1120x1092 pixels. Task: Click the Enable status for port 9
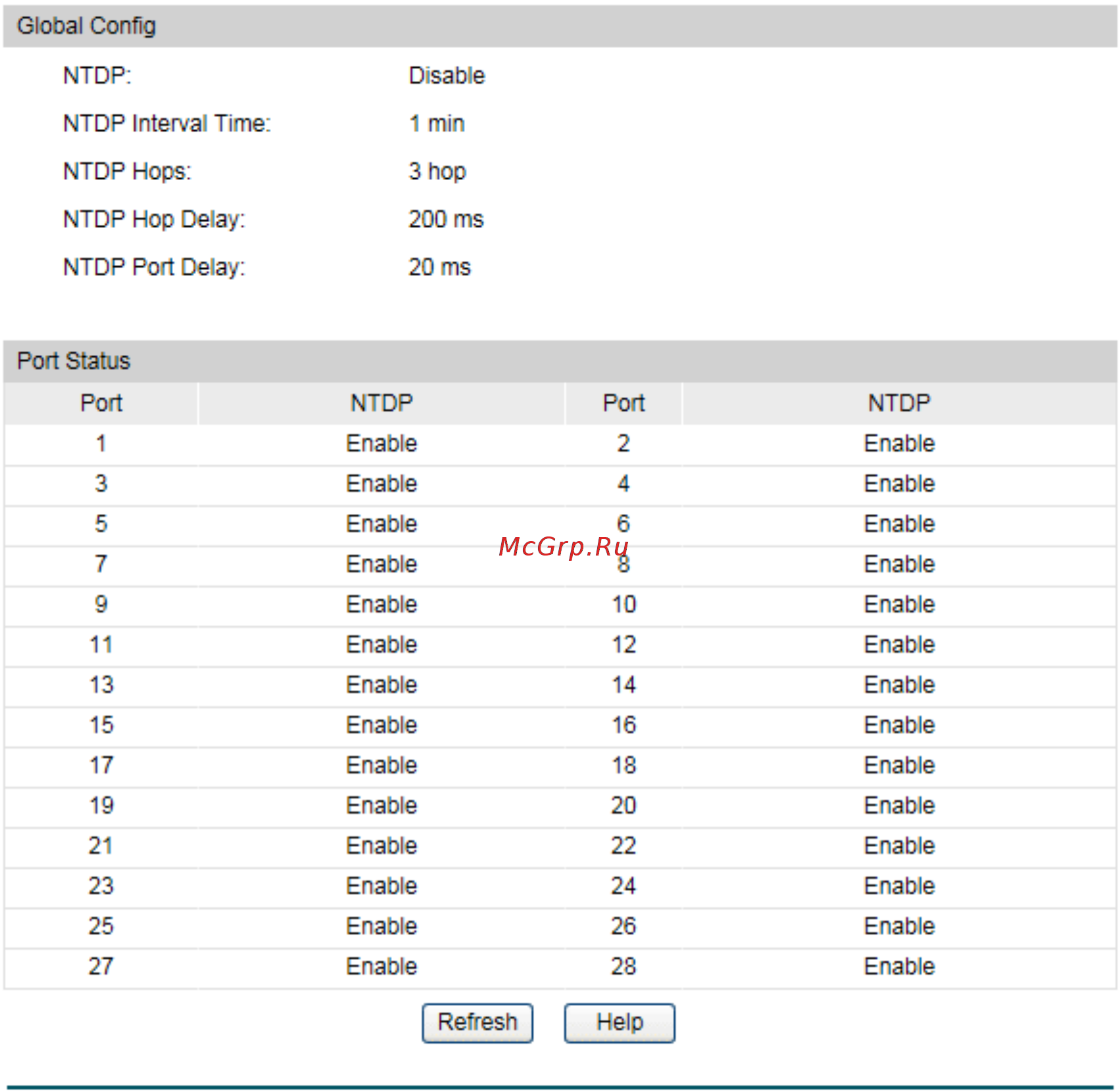[x=381, y=605]
